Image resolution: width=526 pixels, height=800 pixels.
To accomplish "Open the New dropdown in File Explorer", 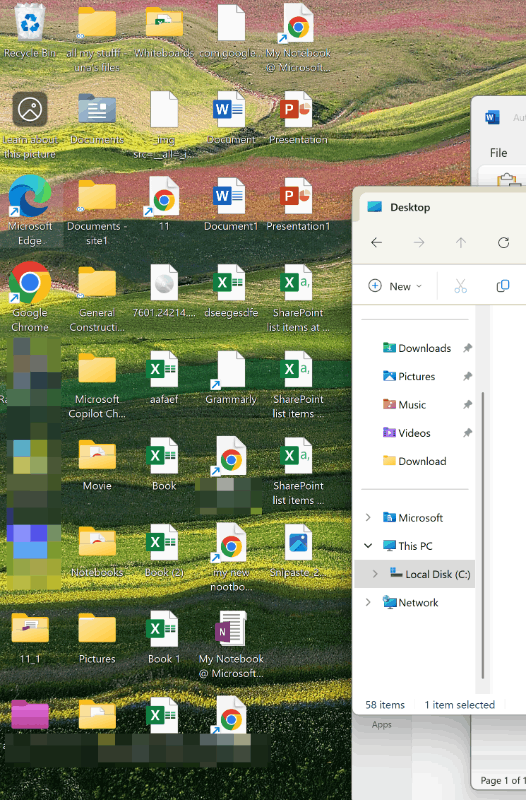I will [x=395, y=286].
